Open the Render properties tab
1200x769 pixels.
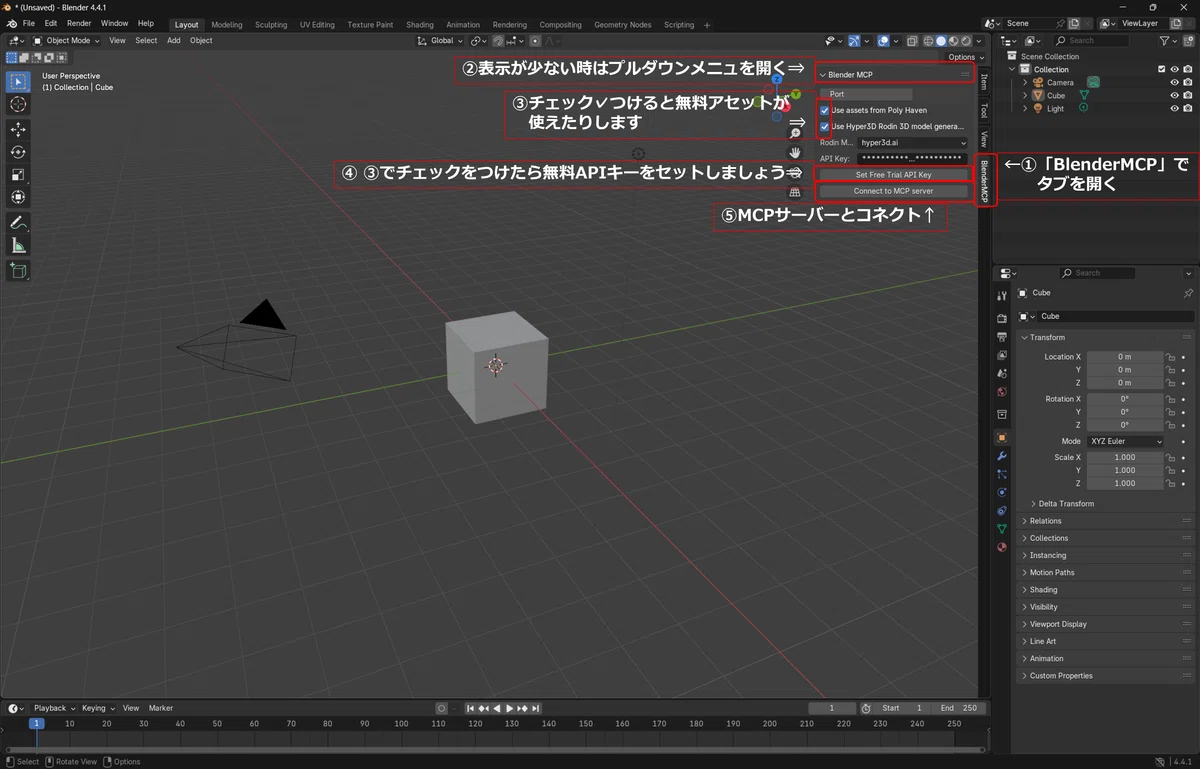1002,318
